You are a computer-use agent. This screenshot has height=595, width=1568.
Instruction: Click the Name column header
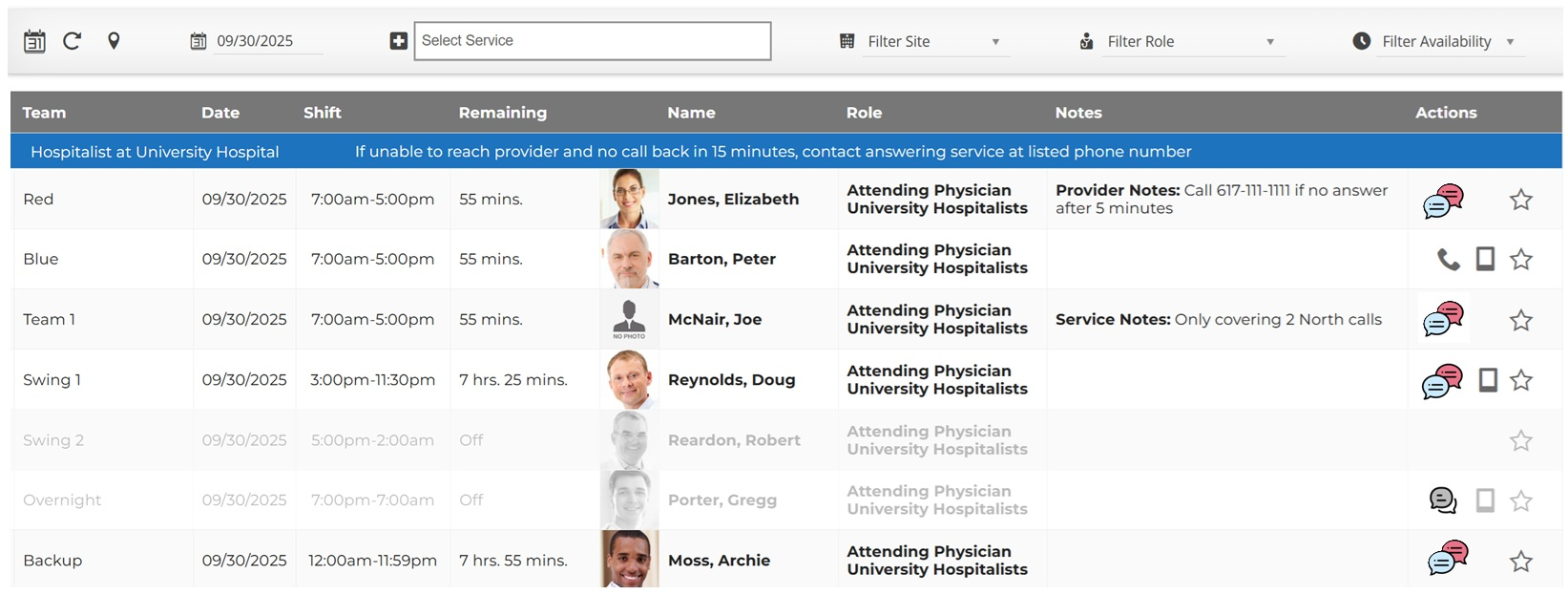pos(691,113)
